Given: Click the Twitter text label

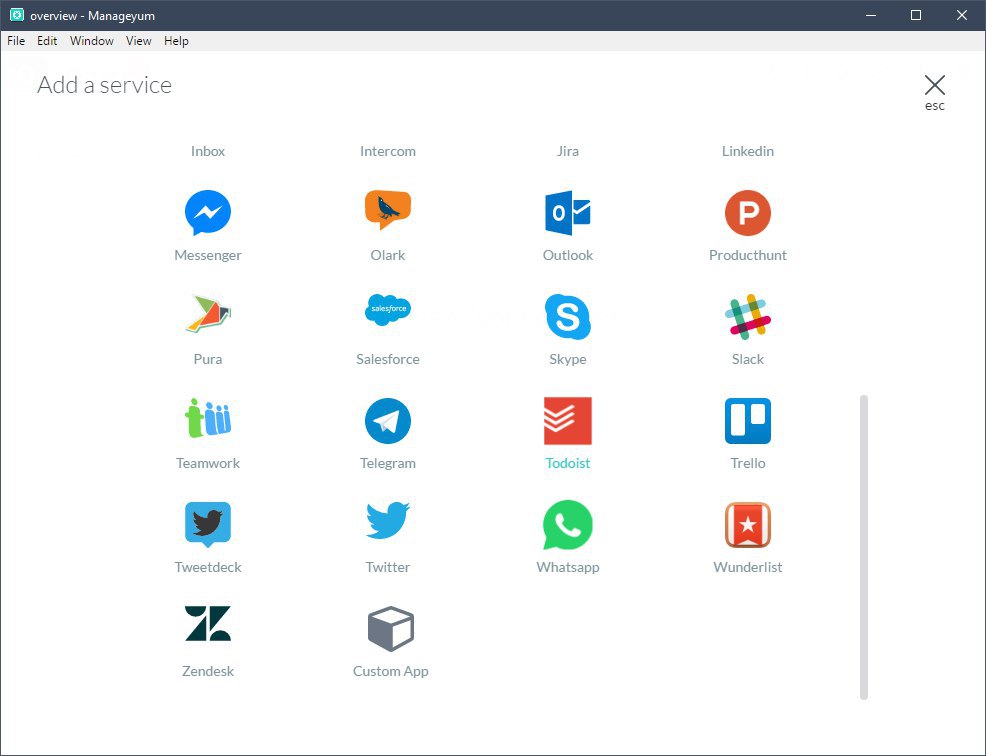Looking at the screenshot, I should (388, 567).
